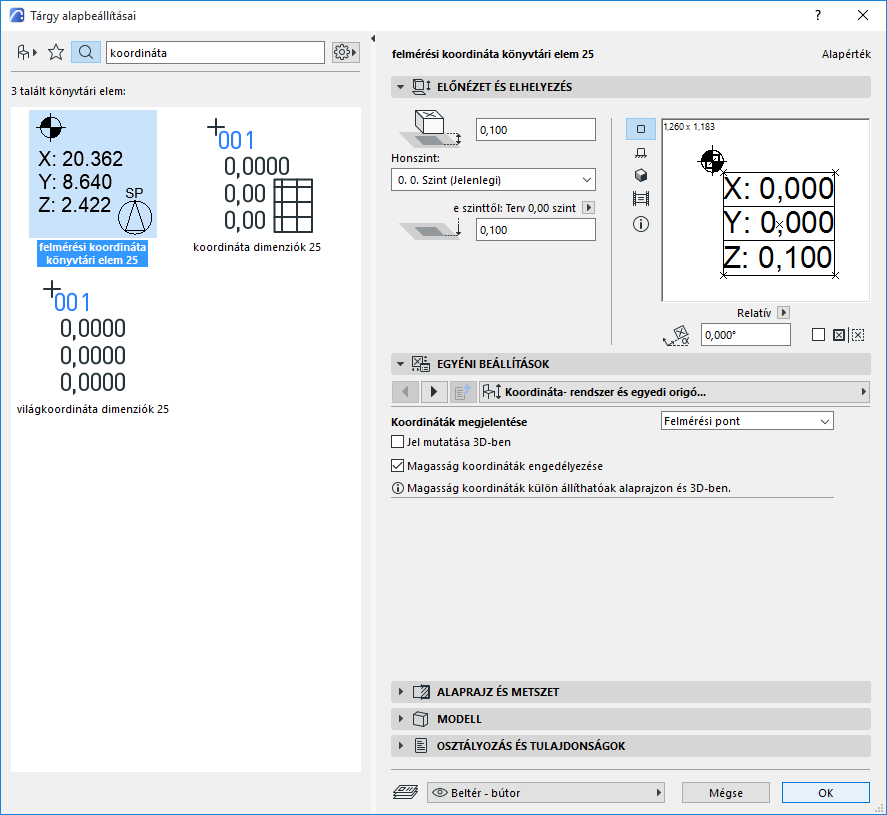The width and height of the screenshot is (887, 815).
Task: Open the library folder view icon
Action: 27,53
